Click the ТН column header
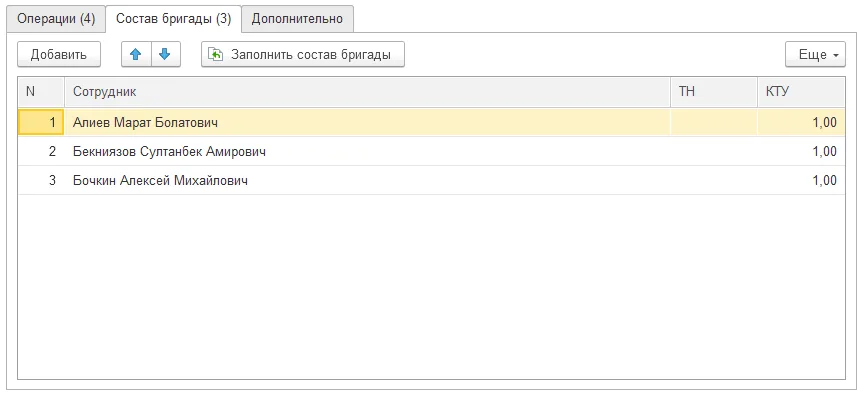 click(714, 92)
